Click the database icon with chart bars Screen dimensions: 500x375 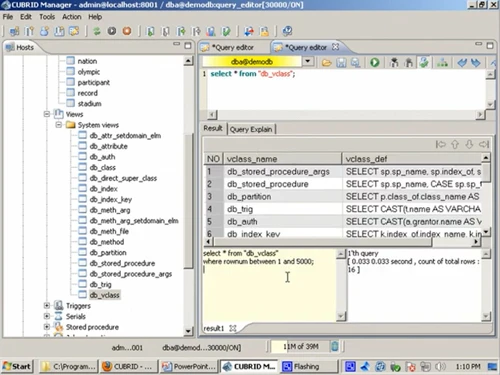point(211,31)
